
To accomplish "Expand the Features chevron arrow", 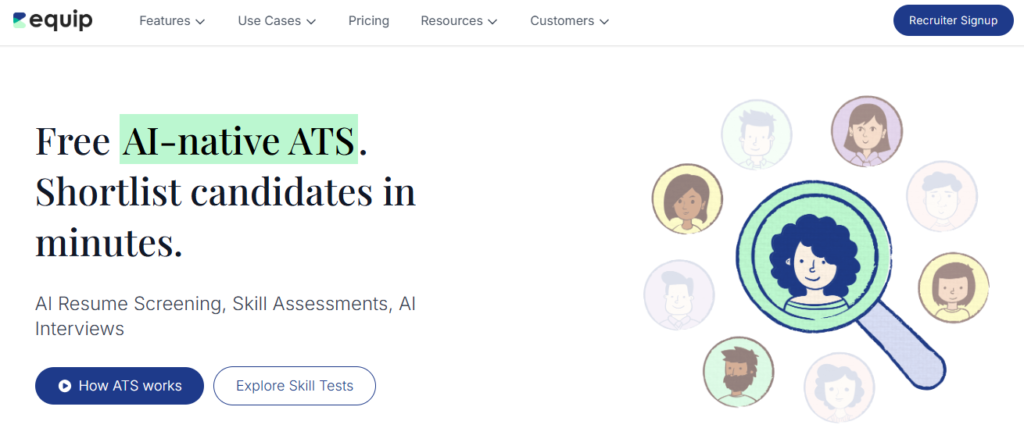I will coord(200,22).
